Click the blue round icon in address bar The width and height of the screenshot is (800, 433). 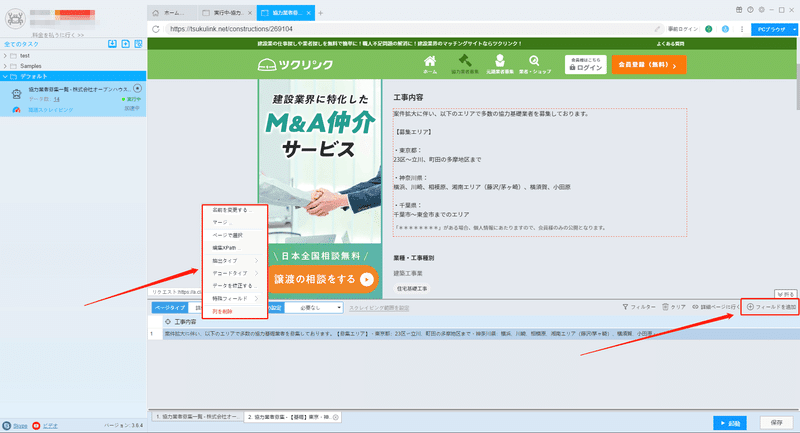coord(725,29)
